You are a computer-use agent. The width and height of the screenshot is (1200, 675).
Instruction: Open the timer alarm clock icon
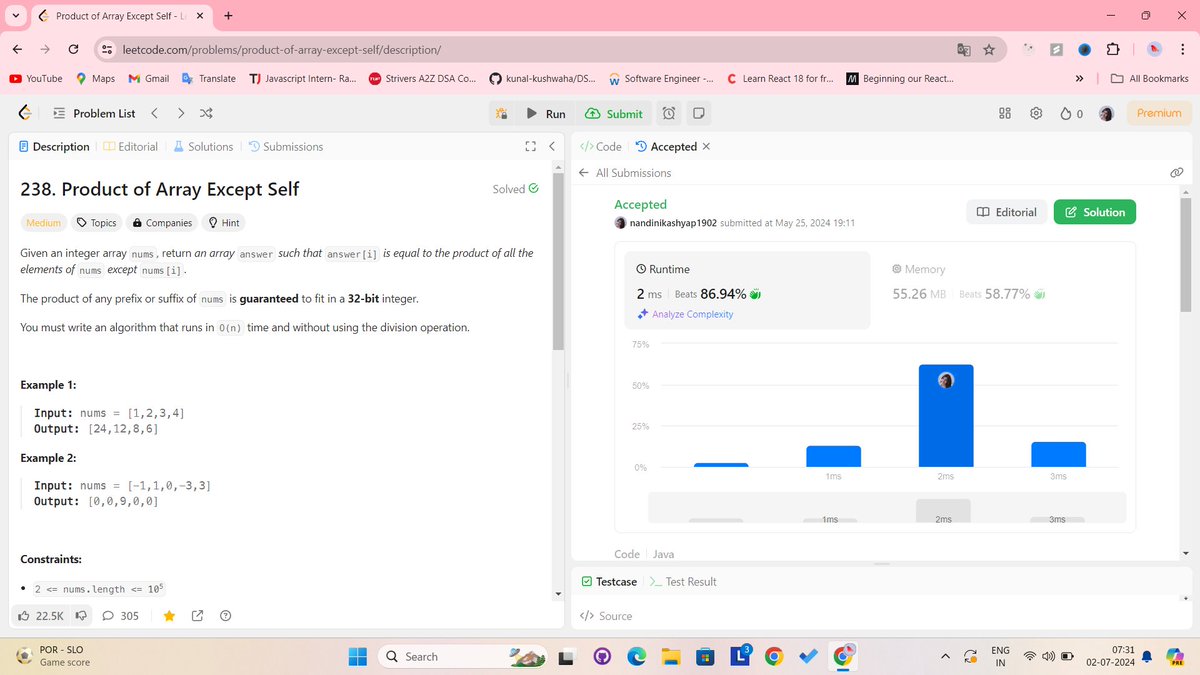[670, 114]
